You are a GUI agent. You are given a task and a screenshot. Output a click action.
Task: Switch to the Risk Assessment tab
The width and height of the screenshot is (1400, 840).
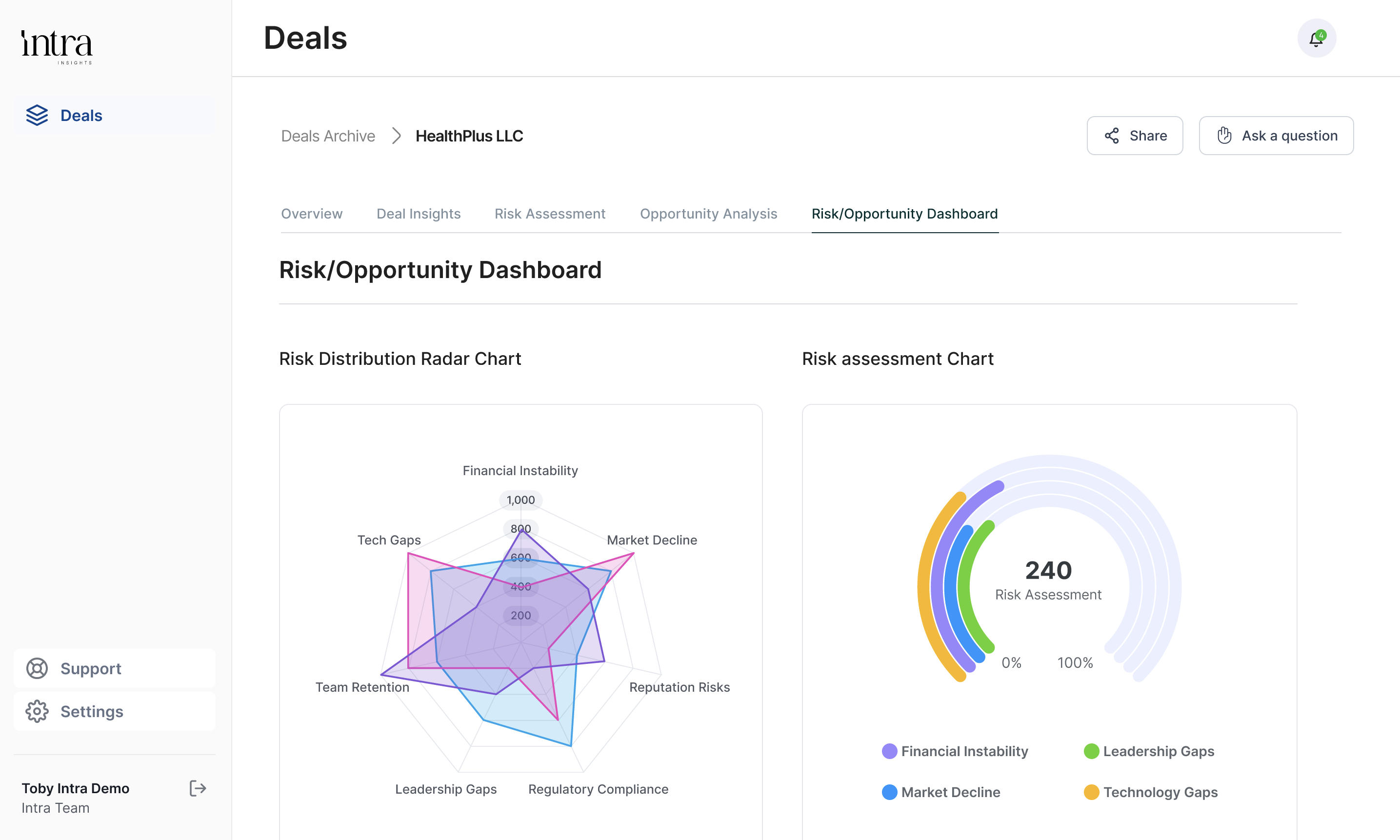(x=549, y=214)
